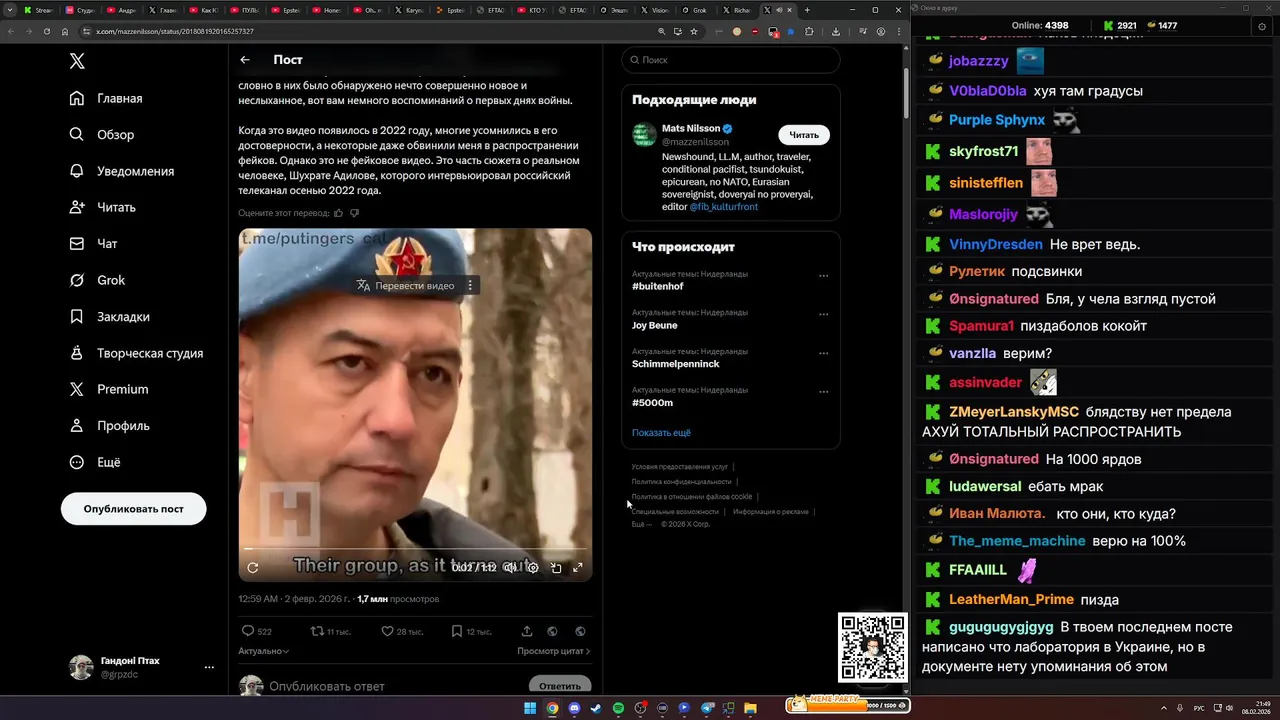
Task: Open the Читать sidebar item
Action: pyautogui.click(x=103, y=207)
